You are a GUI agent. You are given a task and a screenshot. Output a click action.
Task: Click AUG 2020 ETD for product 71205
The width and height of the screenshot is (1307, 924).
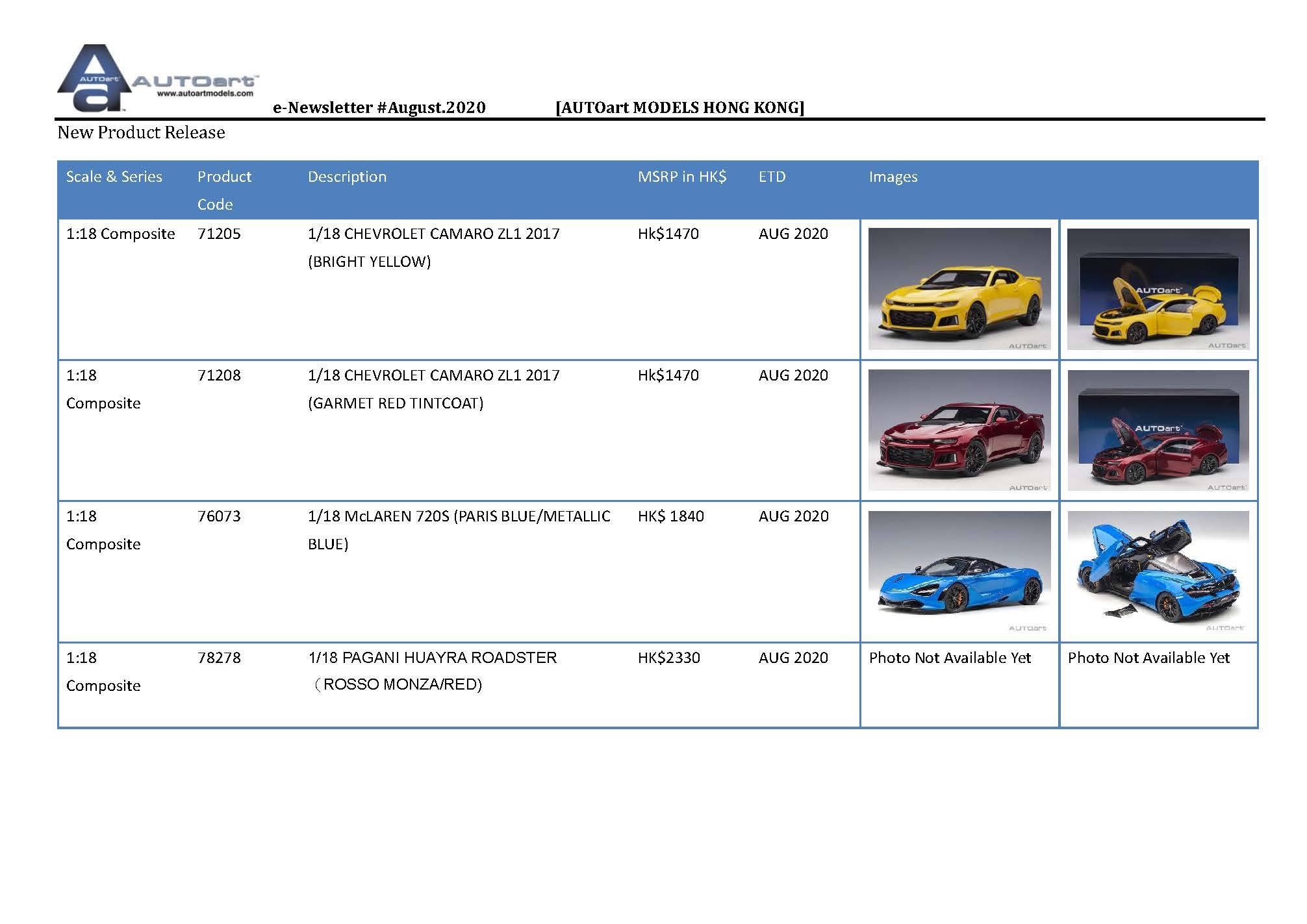click(x=794, y=234)
